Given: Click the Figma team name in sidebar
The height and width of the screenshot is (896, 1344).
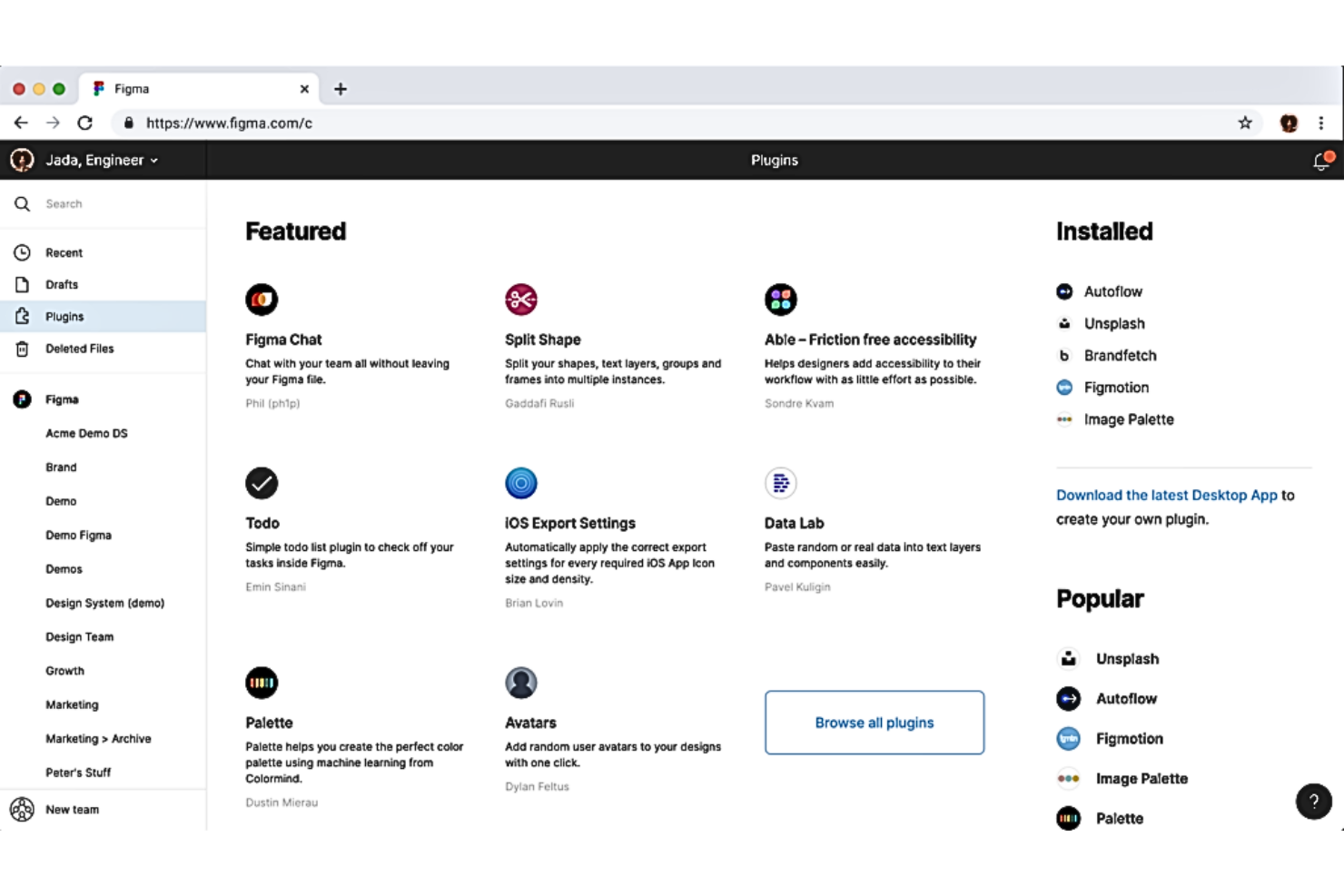Looking at the screenshot, I should tap(62, 399).
